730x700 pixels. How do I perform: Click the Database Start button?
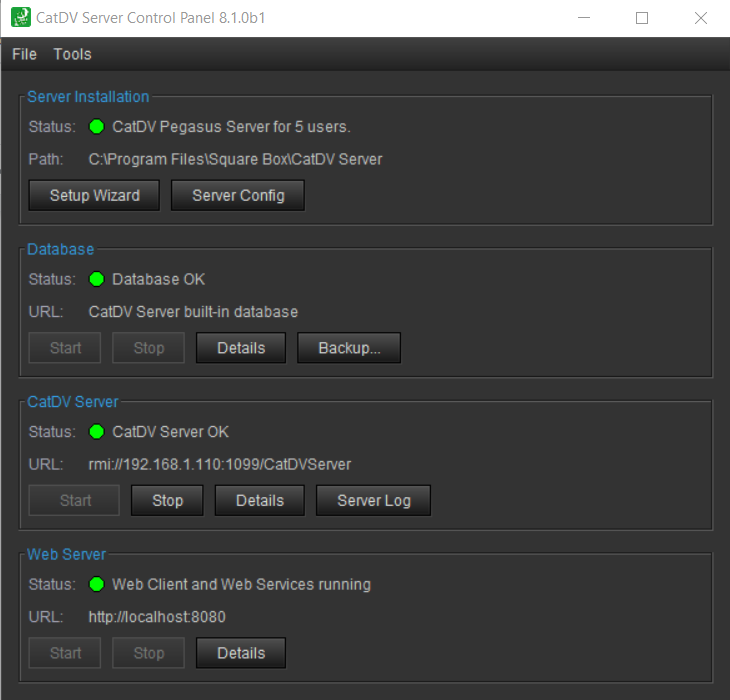click(65, 348)
